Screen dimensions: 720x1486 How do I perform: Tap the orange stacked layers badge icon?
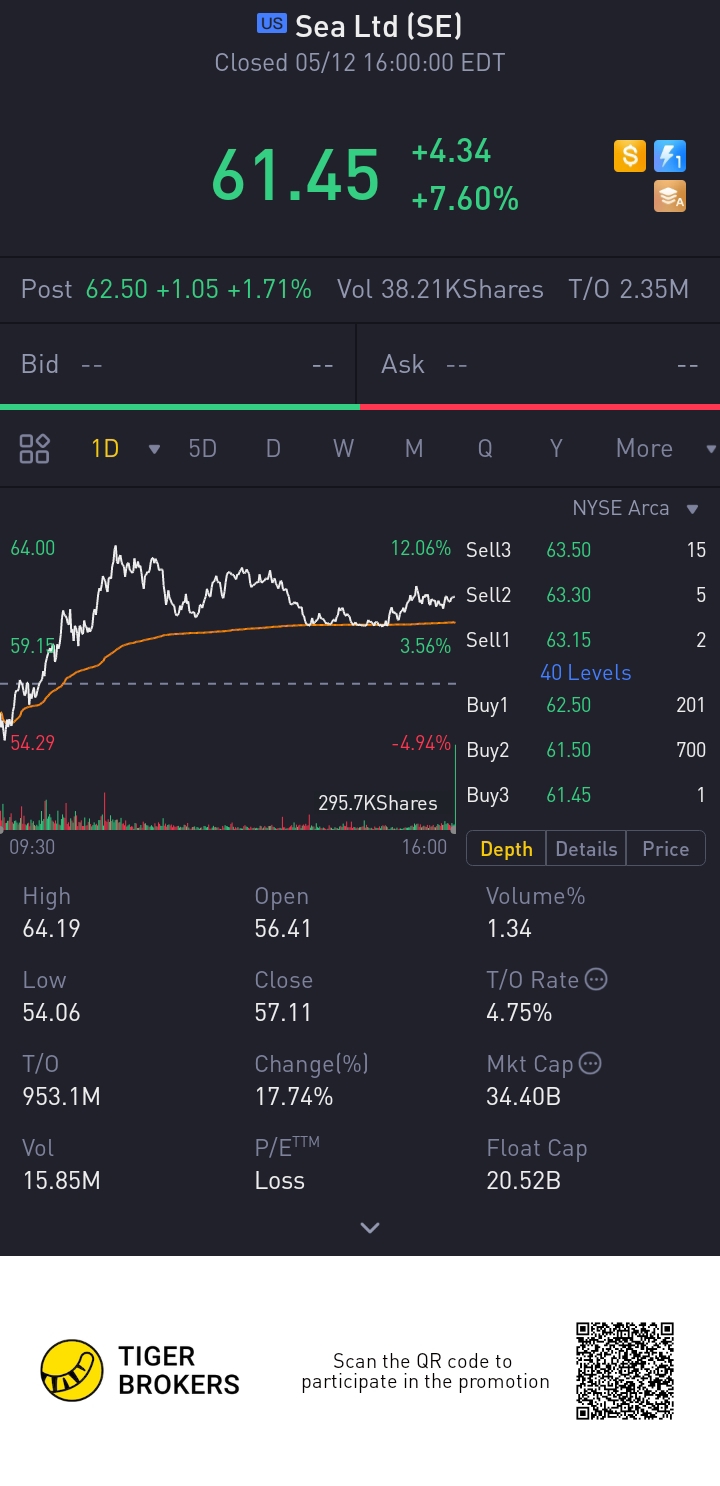coord(670,196)
